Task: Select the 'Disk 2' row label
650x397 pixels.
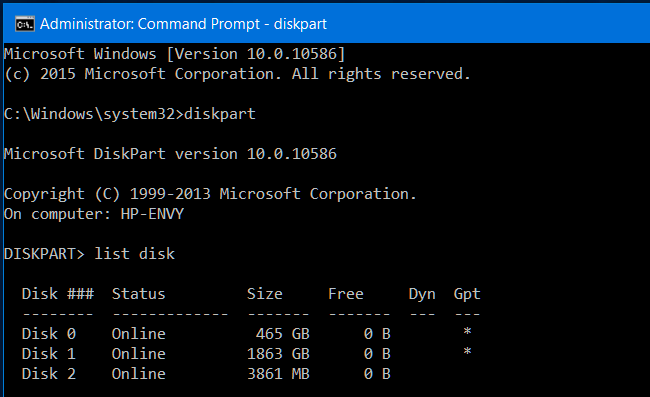Action: point(49,374)
